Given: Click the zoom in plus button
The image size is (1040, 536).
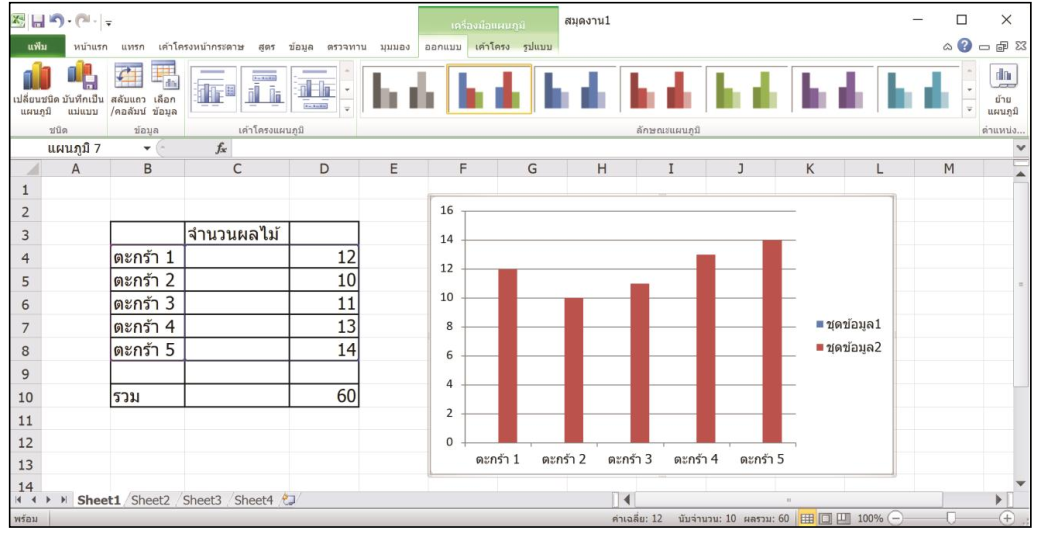Looking at the screenshot, I should 1006,519.
